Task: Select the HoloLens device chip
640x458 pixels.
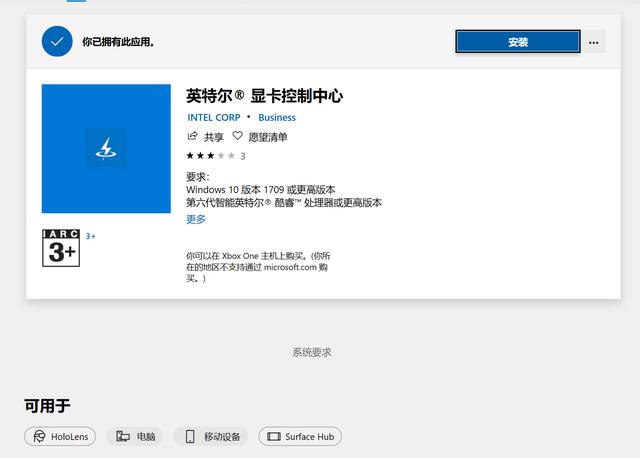Action: [x=60, y=436]
